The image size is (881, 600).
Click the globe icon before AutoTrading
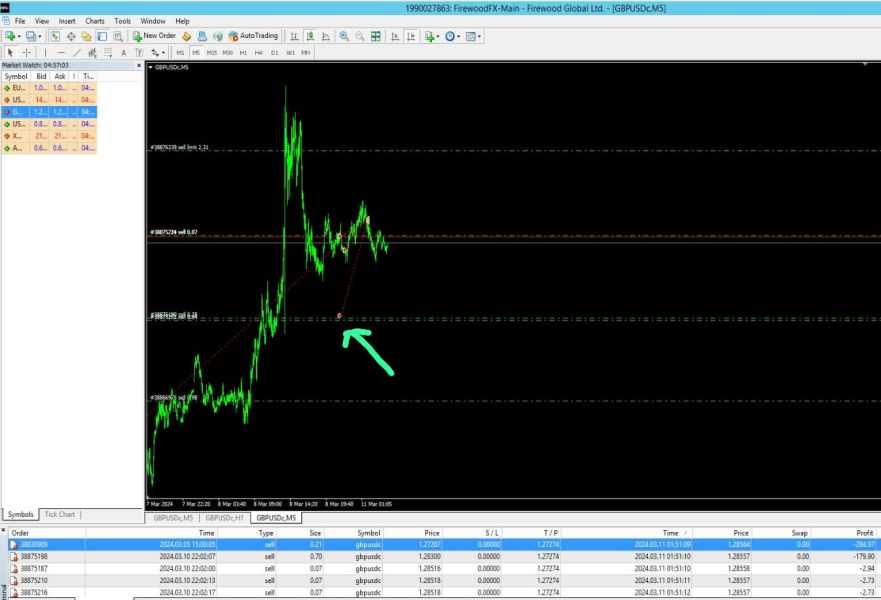pyautogui.click(x=217, y=36)
